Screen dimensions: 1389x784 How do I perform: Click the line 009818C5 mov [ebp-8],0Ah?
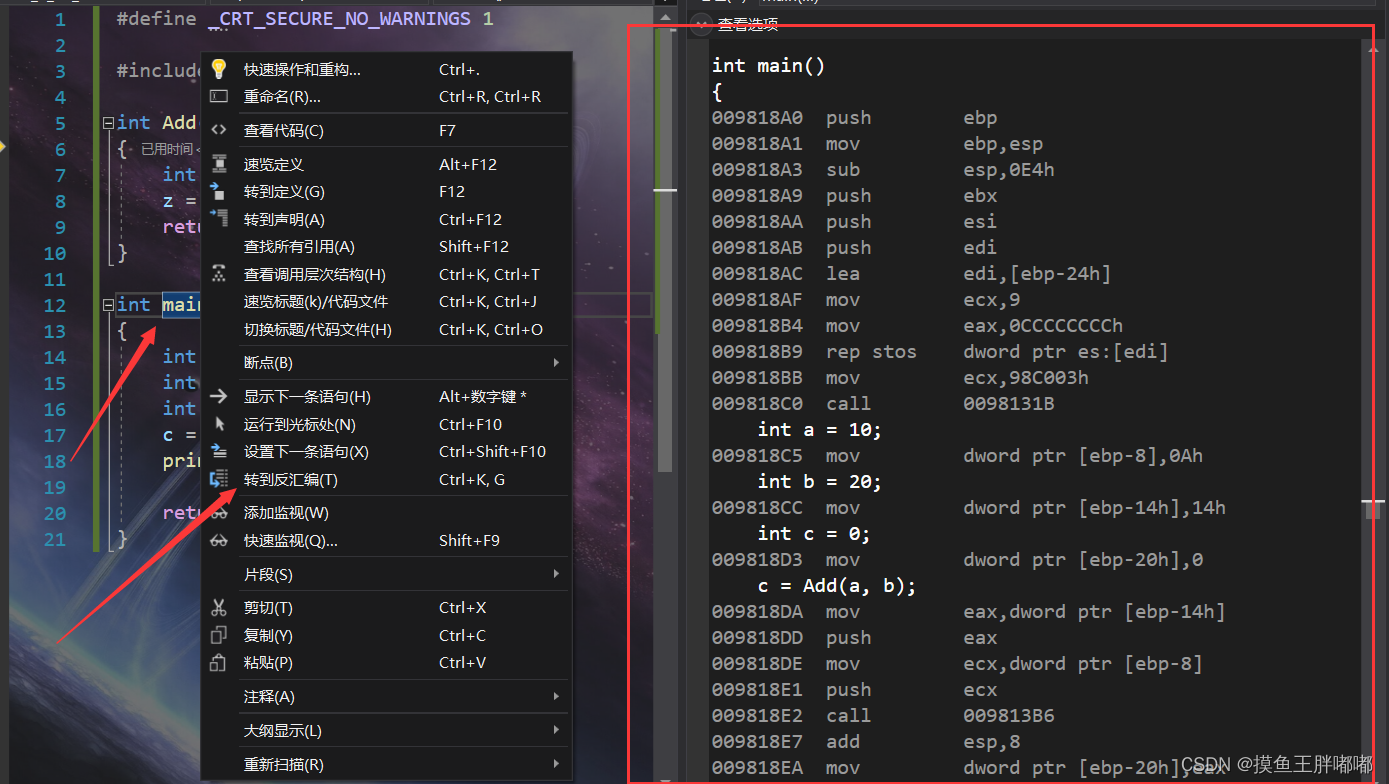[x=958, y=456]
